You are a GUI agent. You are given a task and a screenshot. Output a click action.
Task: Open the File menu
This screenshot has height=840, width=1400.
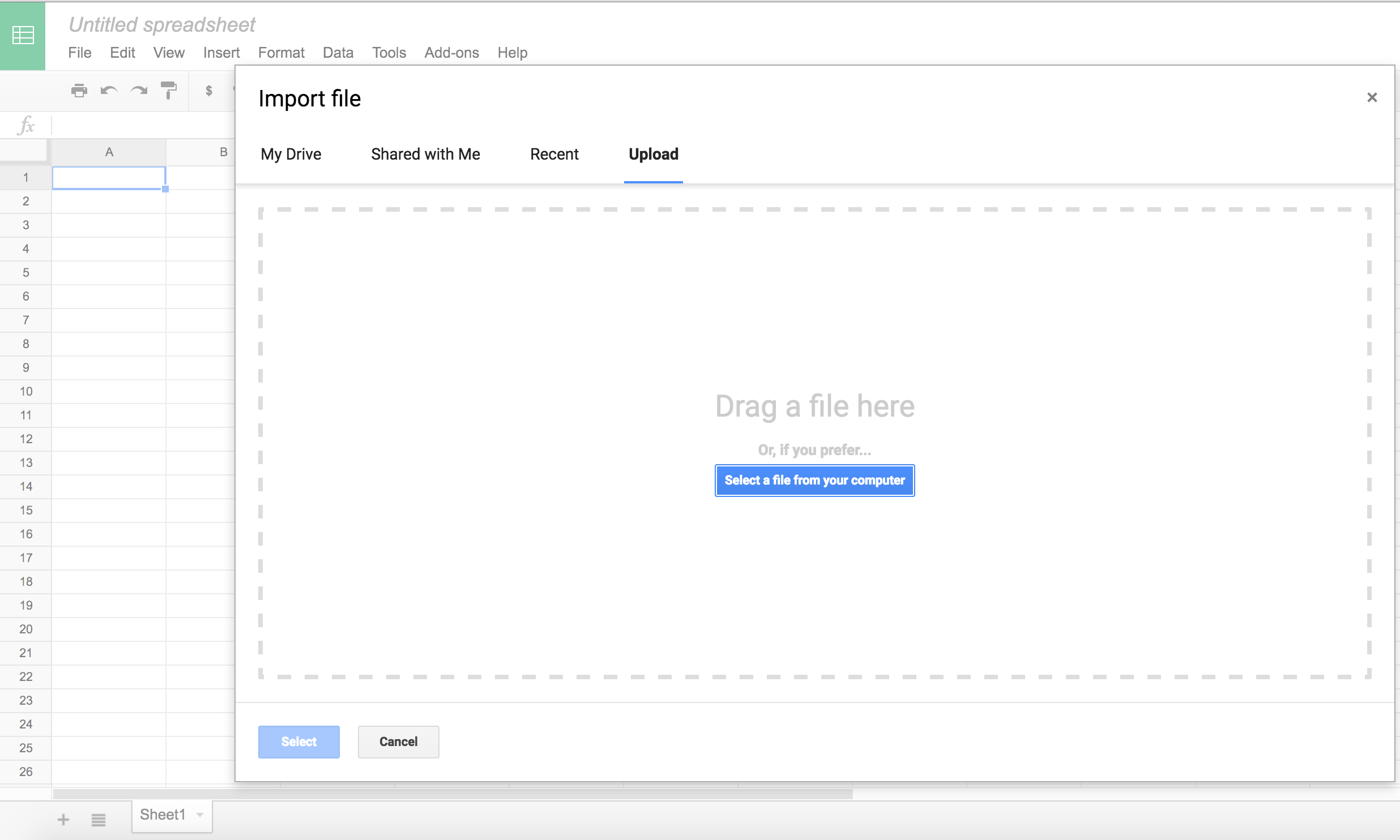pyautogui.click(x=80, y=53)
